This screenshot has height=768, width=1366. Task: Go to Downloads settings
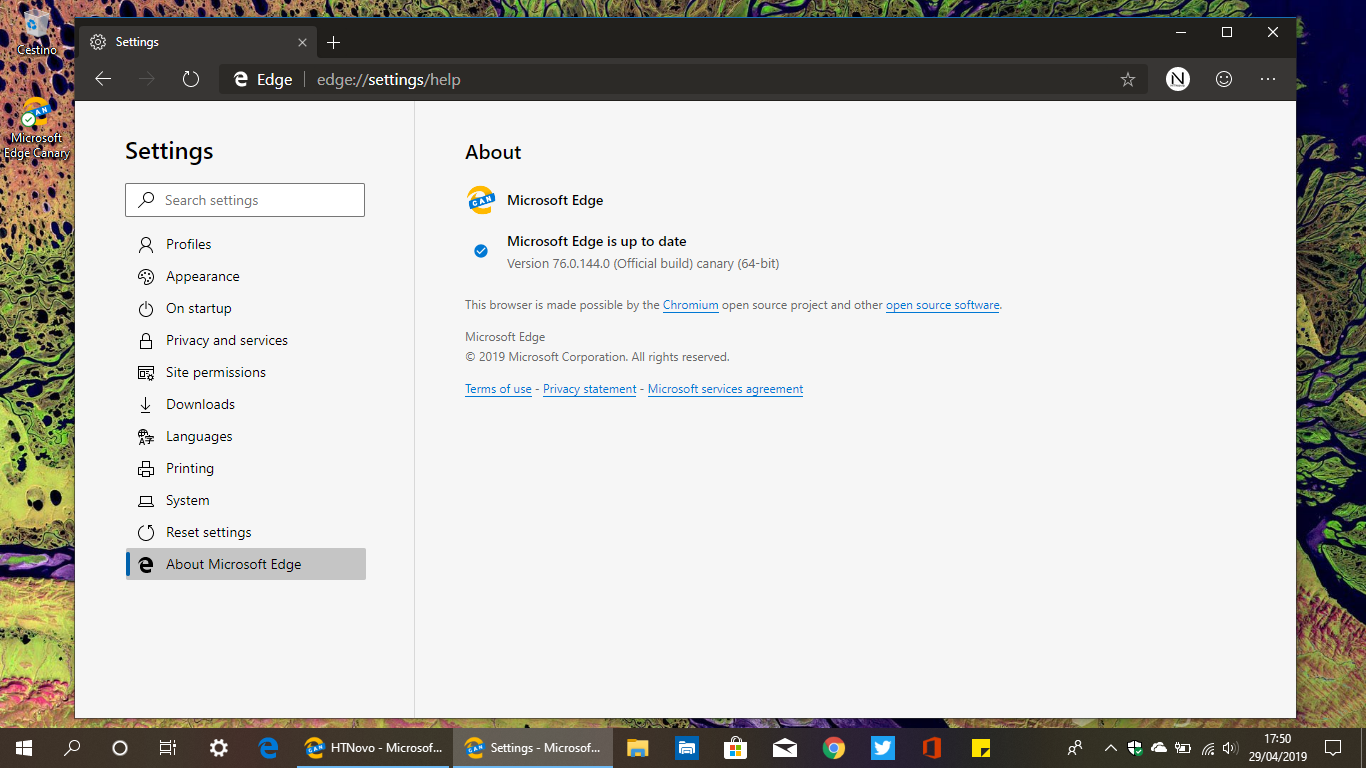(x=245, y=404)
